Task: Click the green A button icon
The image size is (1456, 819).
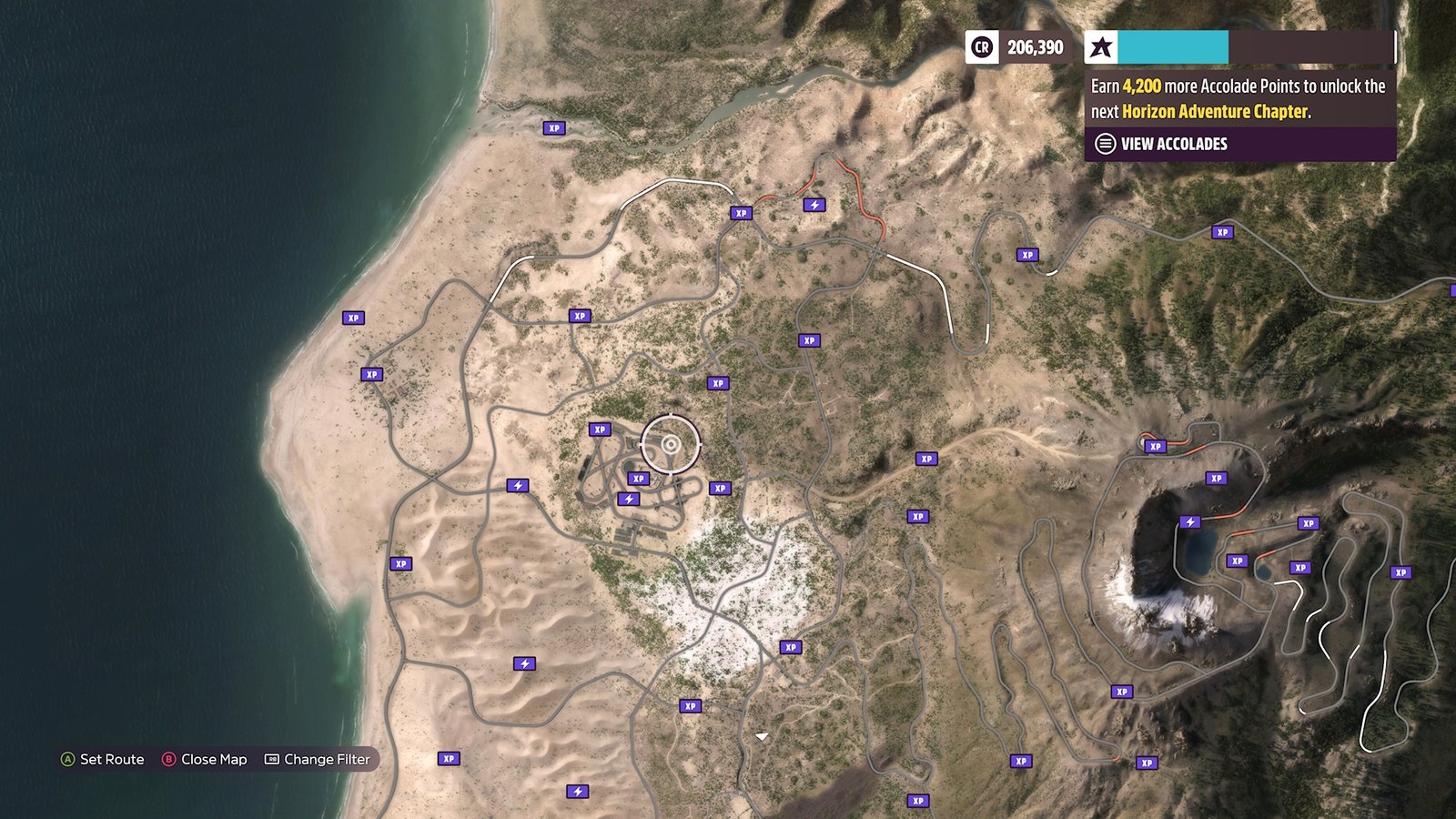Action: pyautogui.click(x=67, y=760)
